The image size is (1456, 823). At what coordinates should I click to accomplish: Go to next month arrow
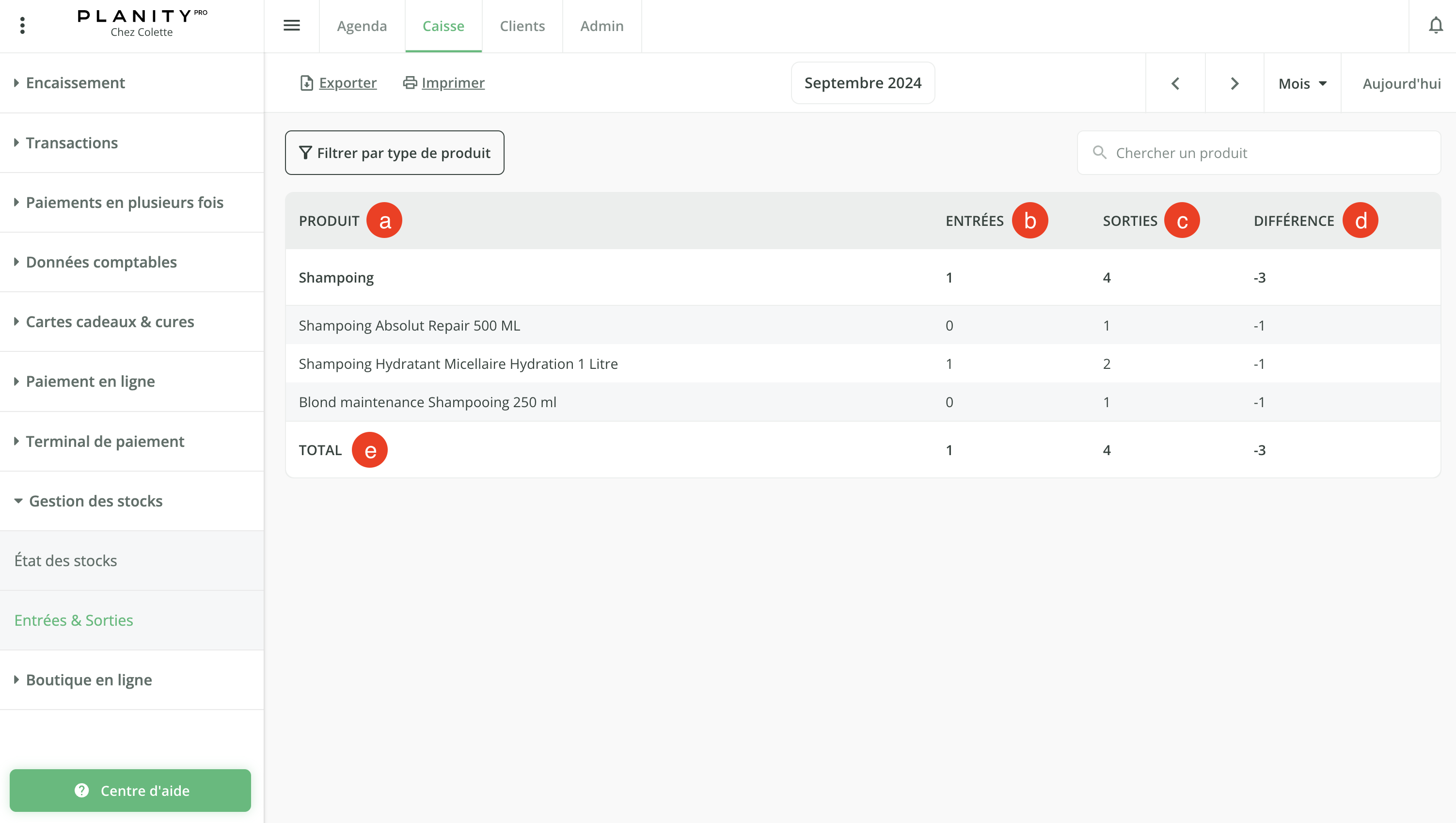click(x=1234, y=84)
